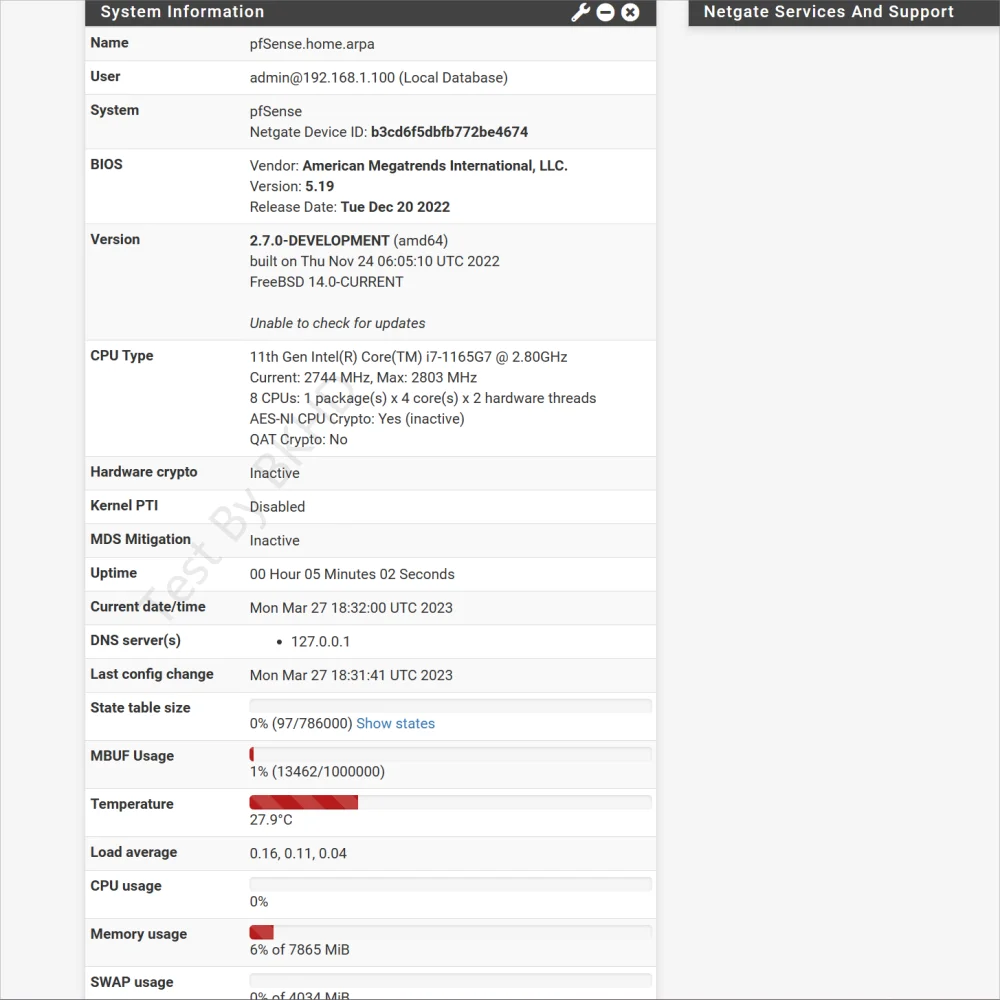Click MBUF value 1% (13462/1000000)
Screen dimensions: 1000x1000
pos(317,772)
